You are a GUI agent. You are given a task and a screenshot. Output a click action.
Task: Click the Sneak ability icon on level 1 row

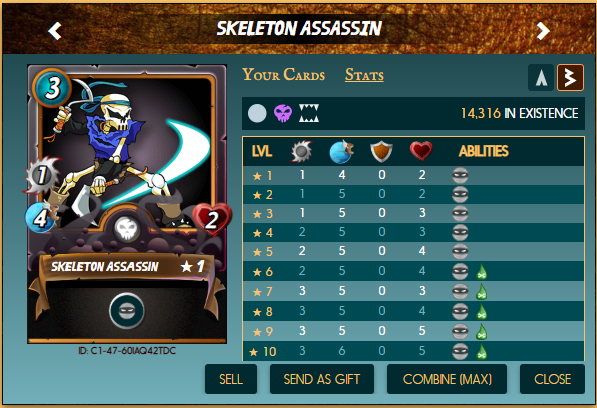460,175
